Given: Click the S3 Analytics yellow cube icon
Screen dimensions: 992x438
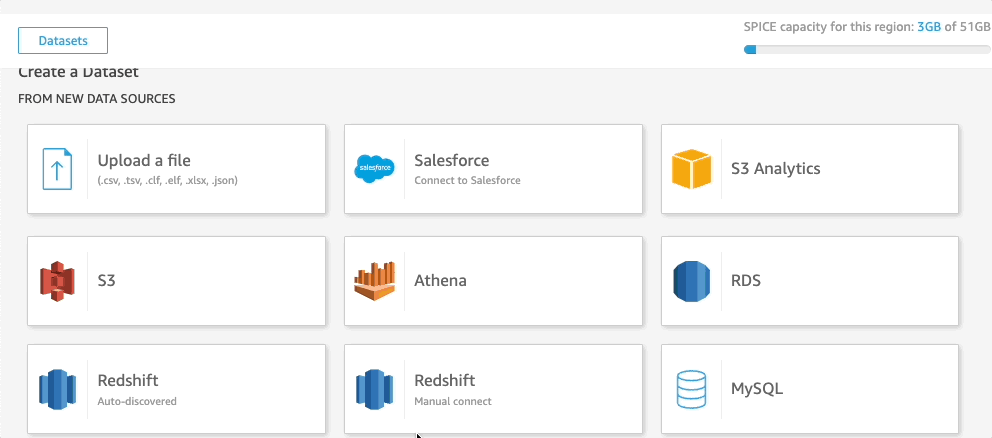Looking at the screenshot, I should click(691, 169).
